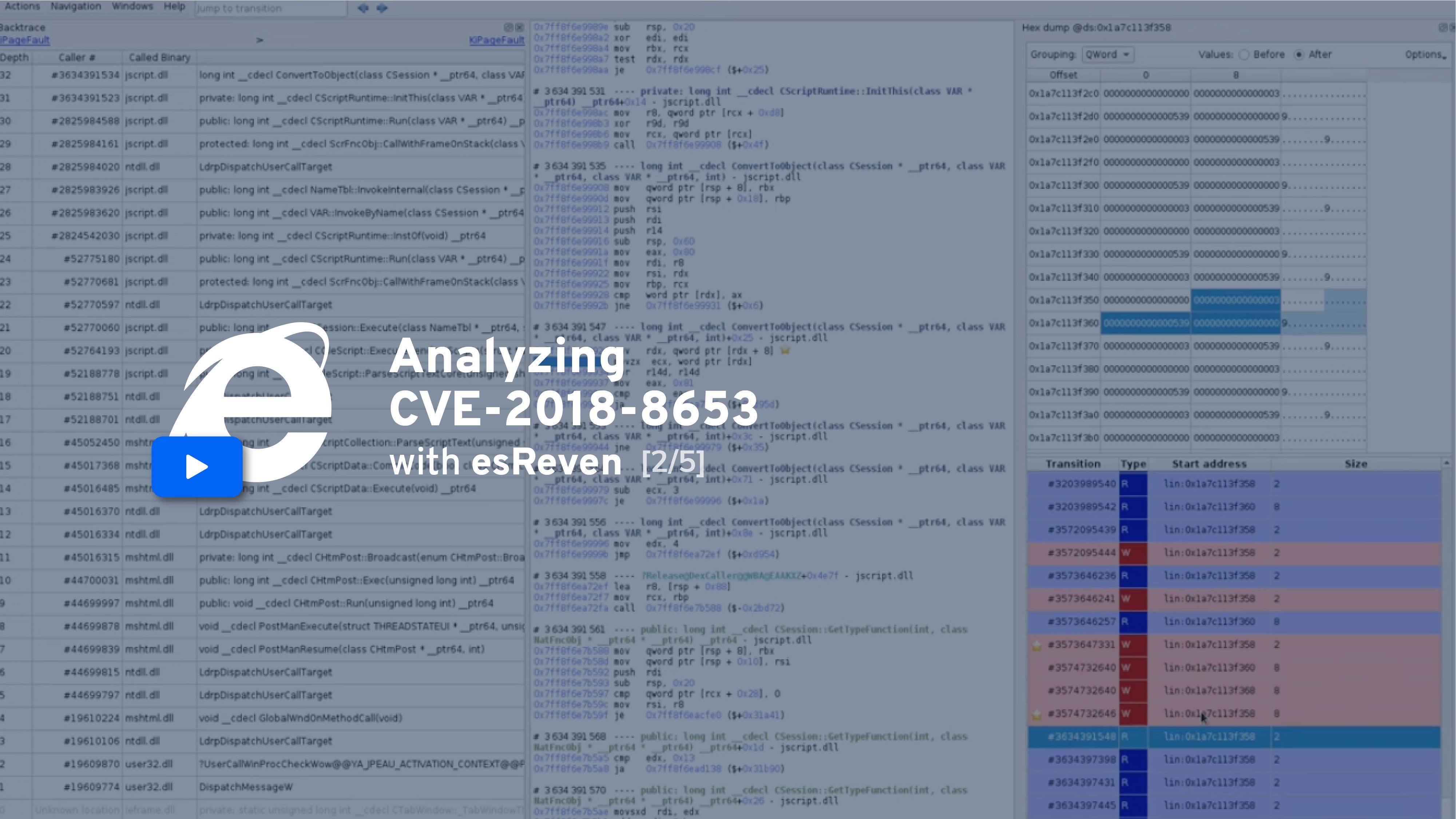Screen dimensions: 1456x819
Task: Select the Before values radio button
Action: [x=1243, y=55]
